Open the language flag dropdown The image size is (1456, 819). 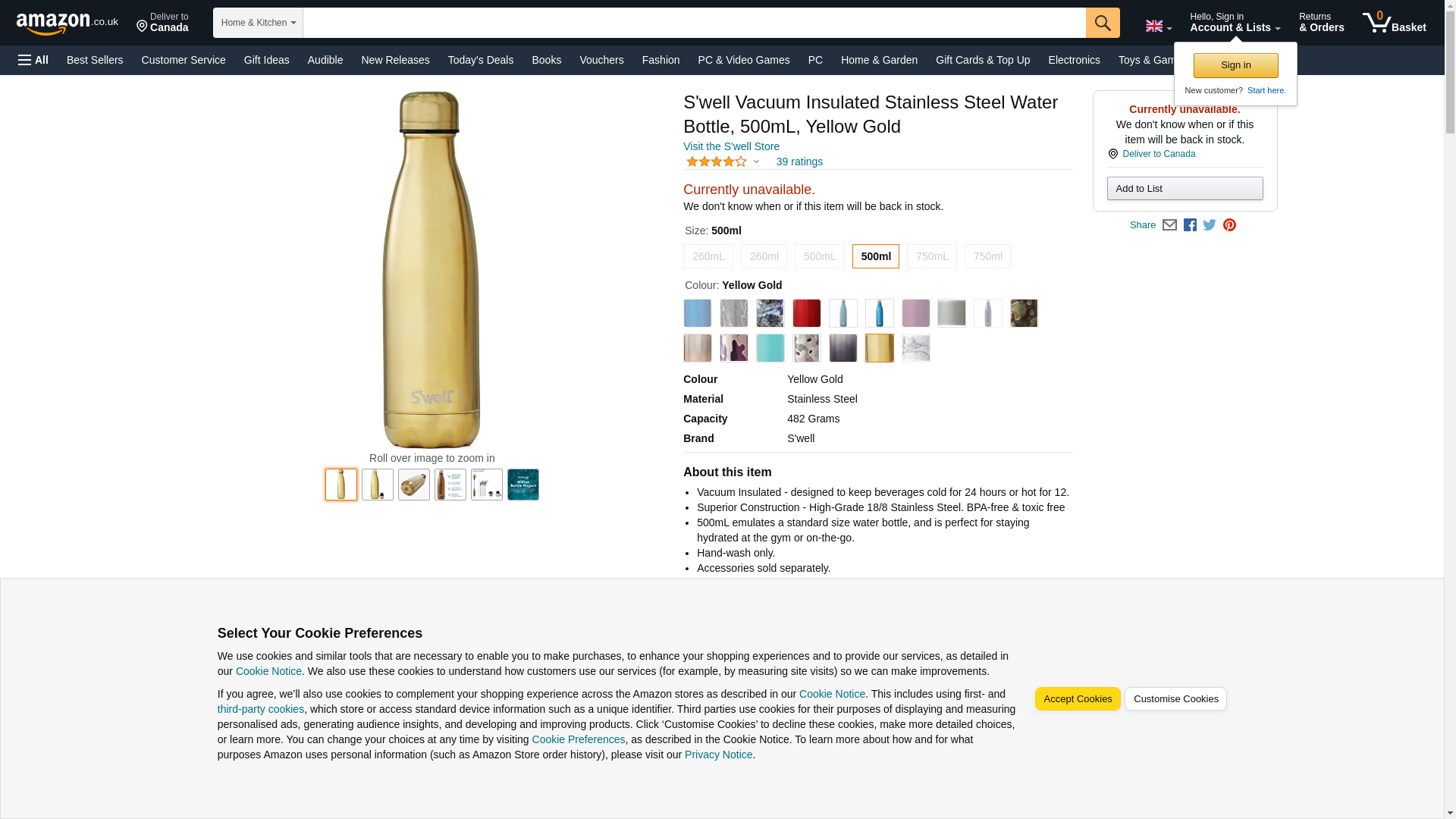point(1158,27)
